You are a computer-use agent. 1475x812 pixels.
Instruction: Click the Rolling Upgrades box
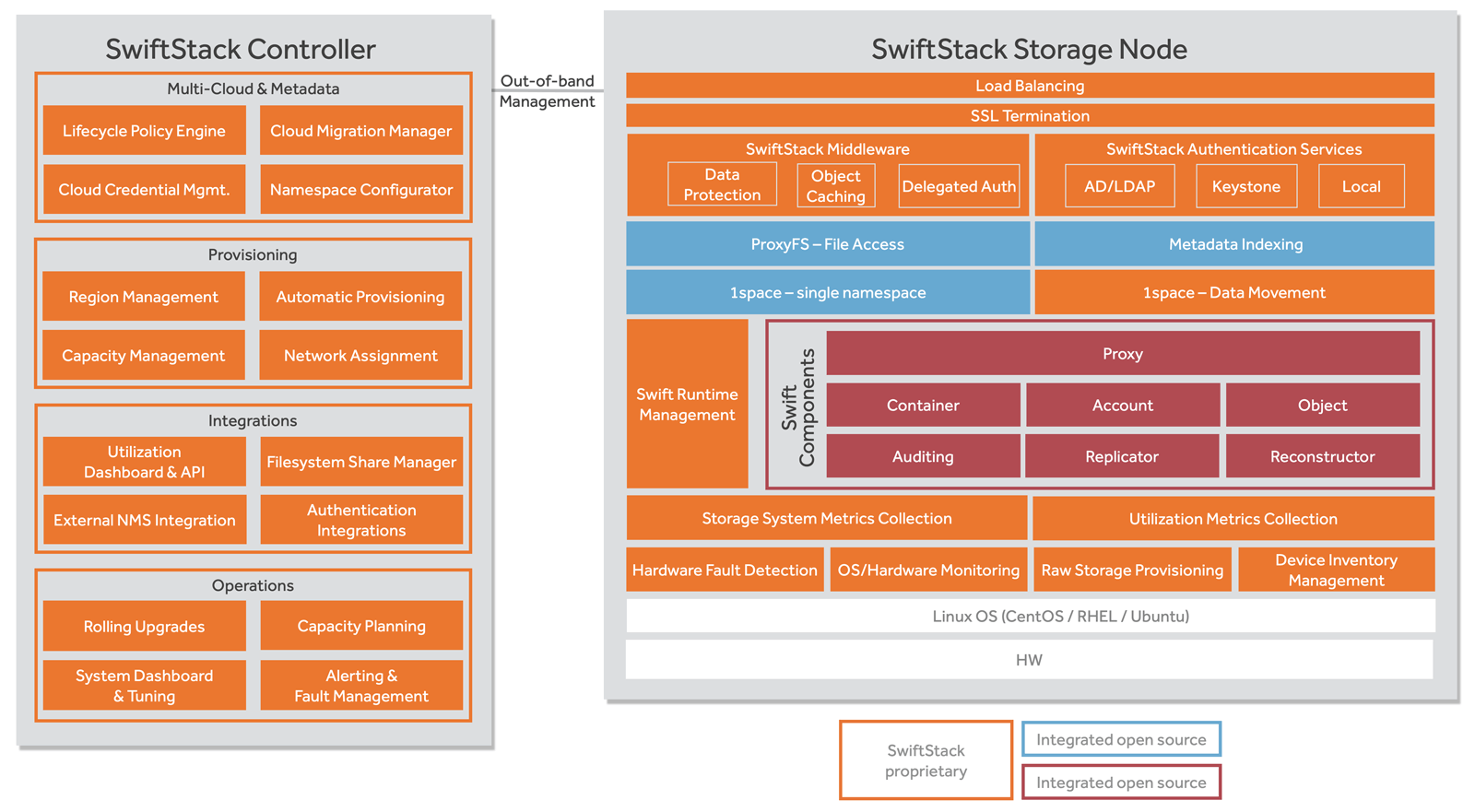pos(144,626)
